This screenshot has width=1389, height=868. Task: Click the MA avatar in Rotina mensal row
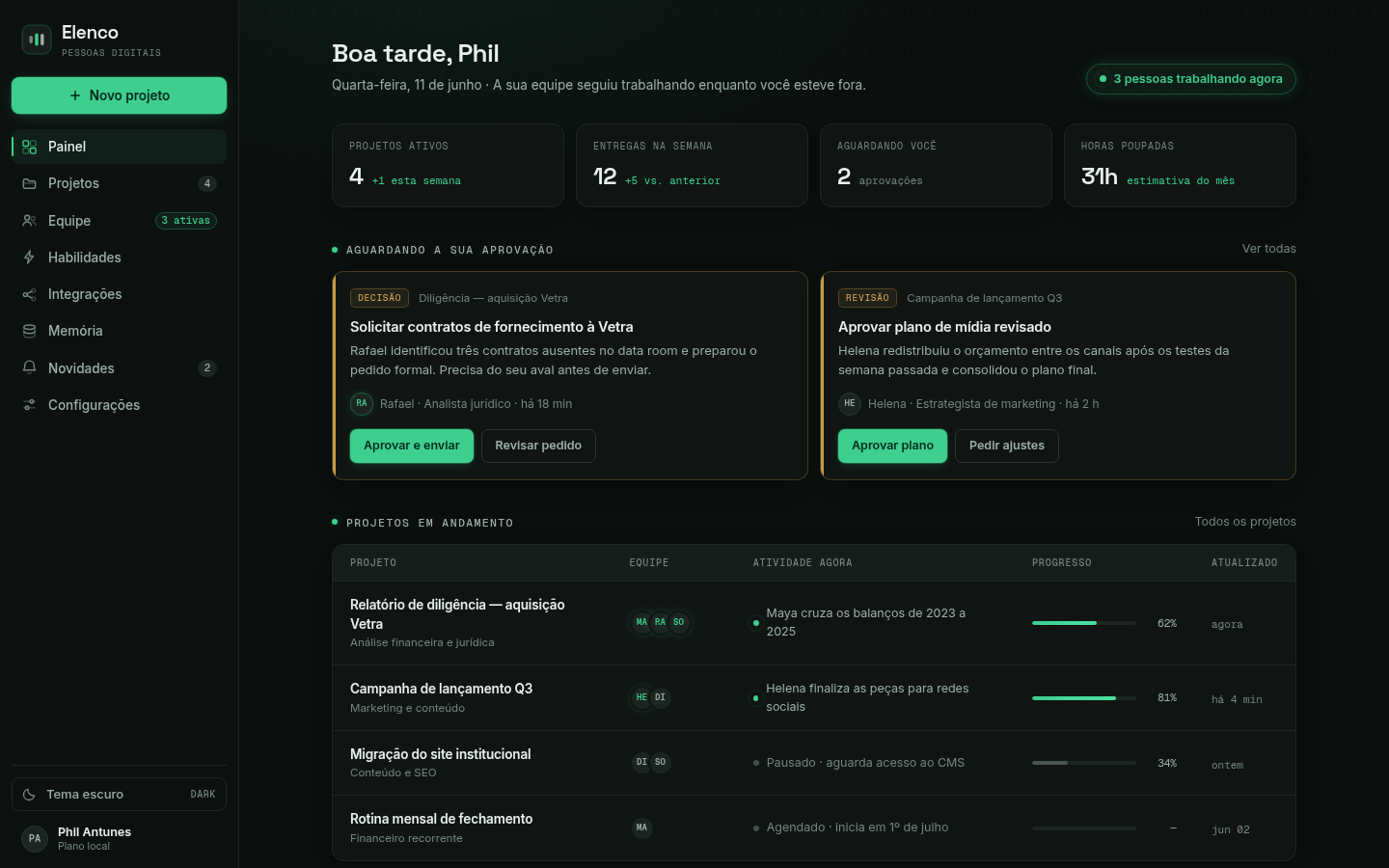point(641,827)
